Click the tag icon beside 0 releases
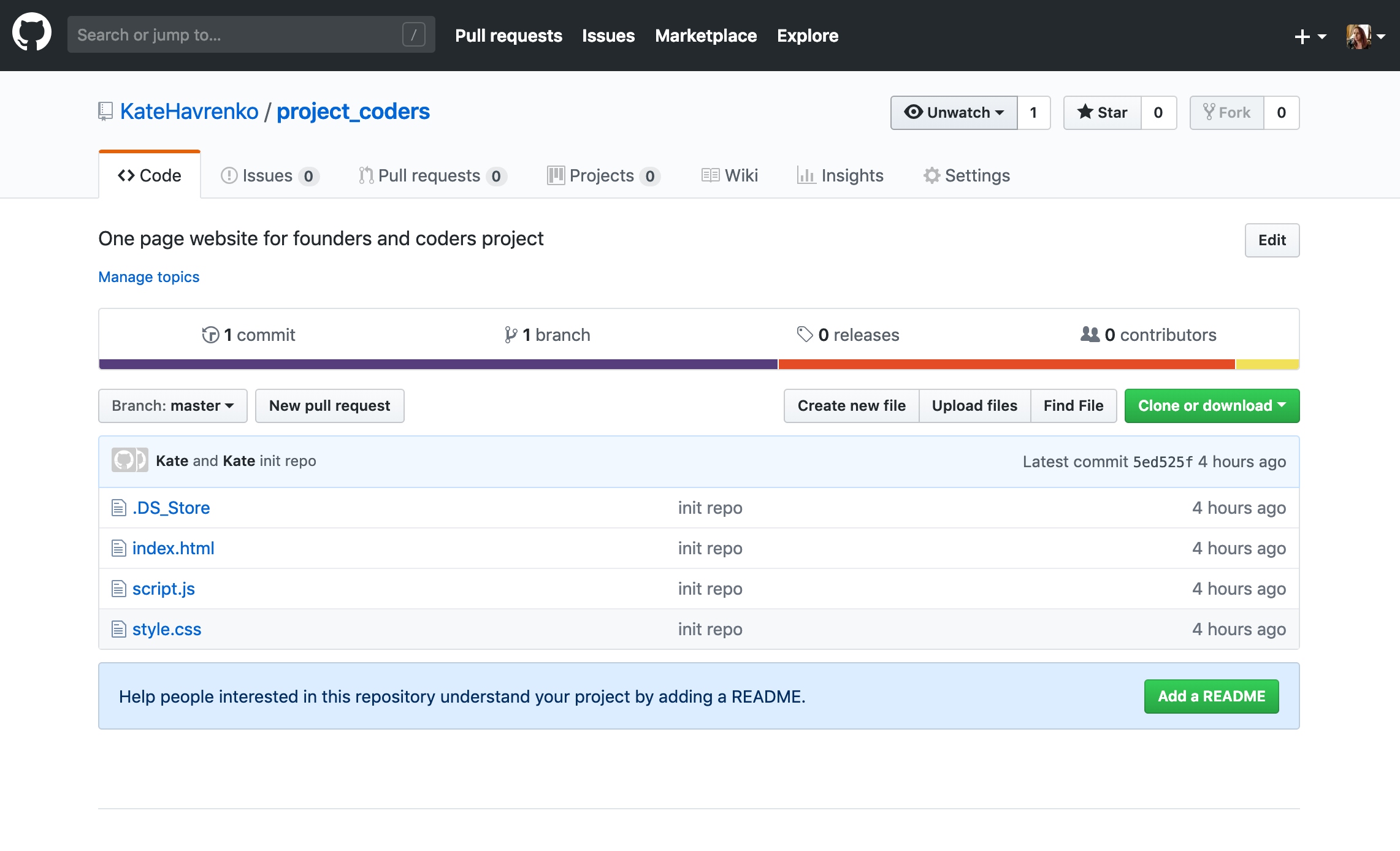The image size is (1400, 851). coord(805,335)
